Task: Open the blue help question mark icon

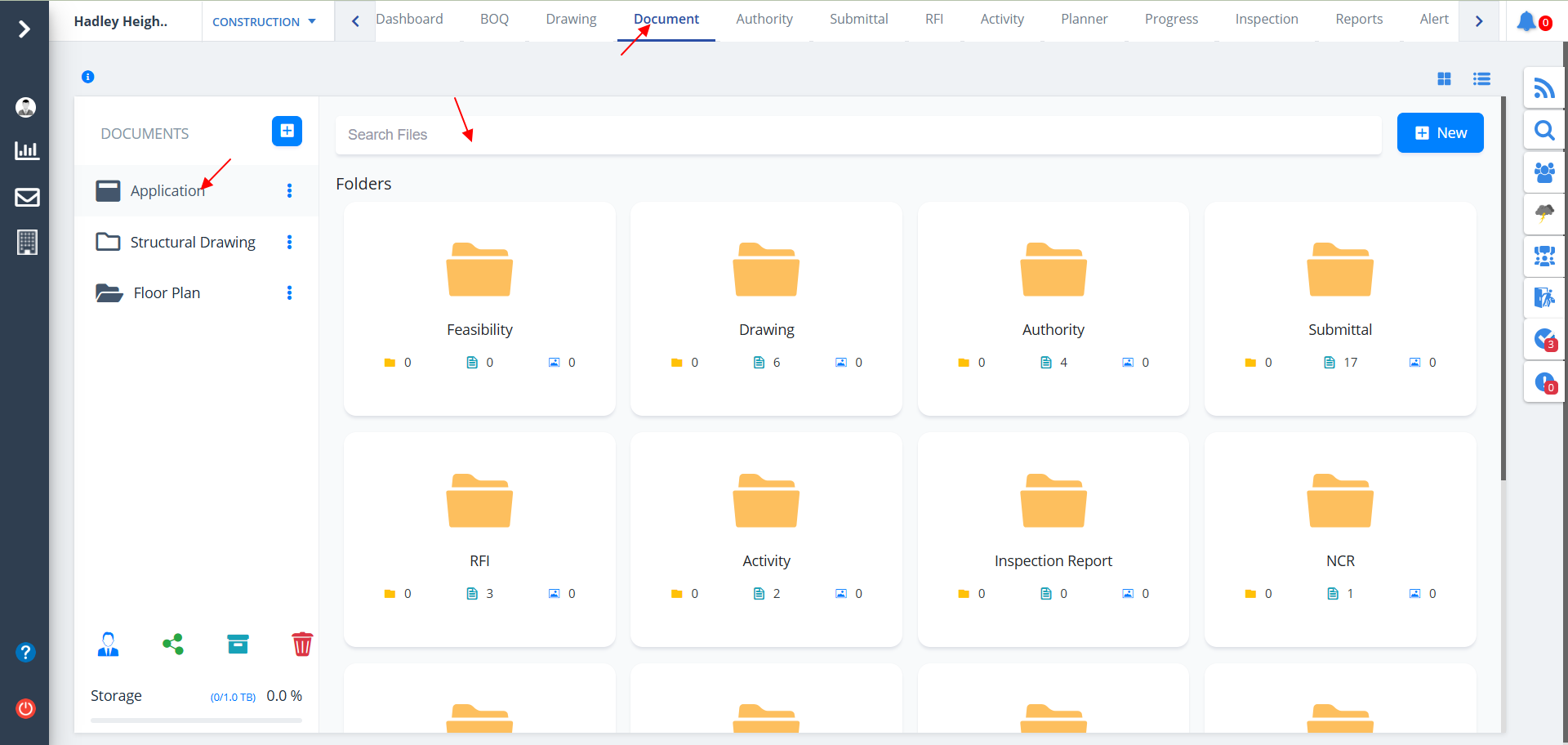Action: pyautogui.click(x=26, y=653)
